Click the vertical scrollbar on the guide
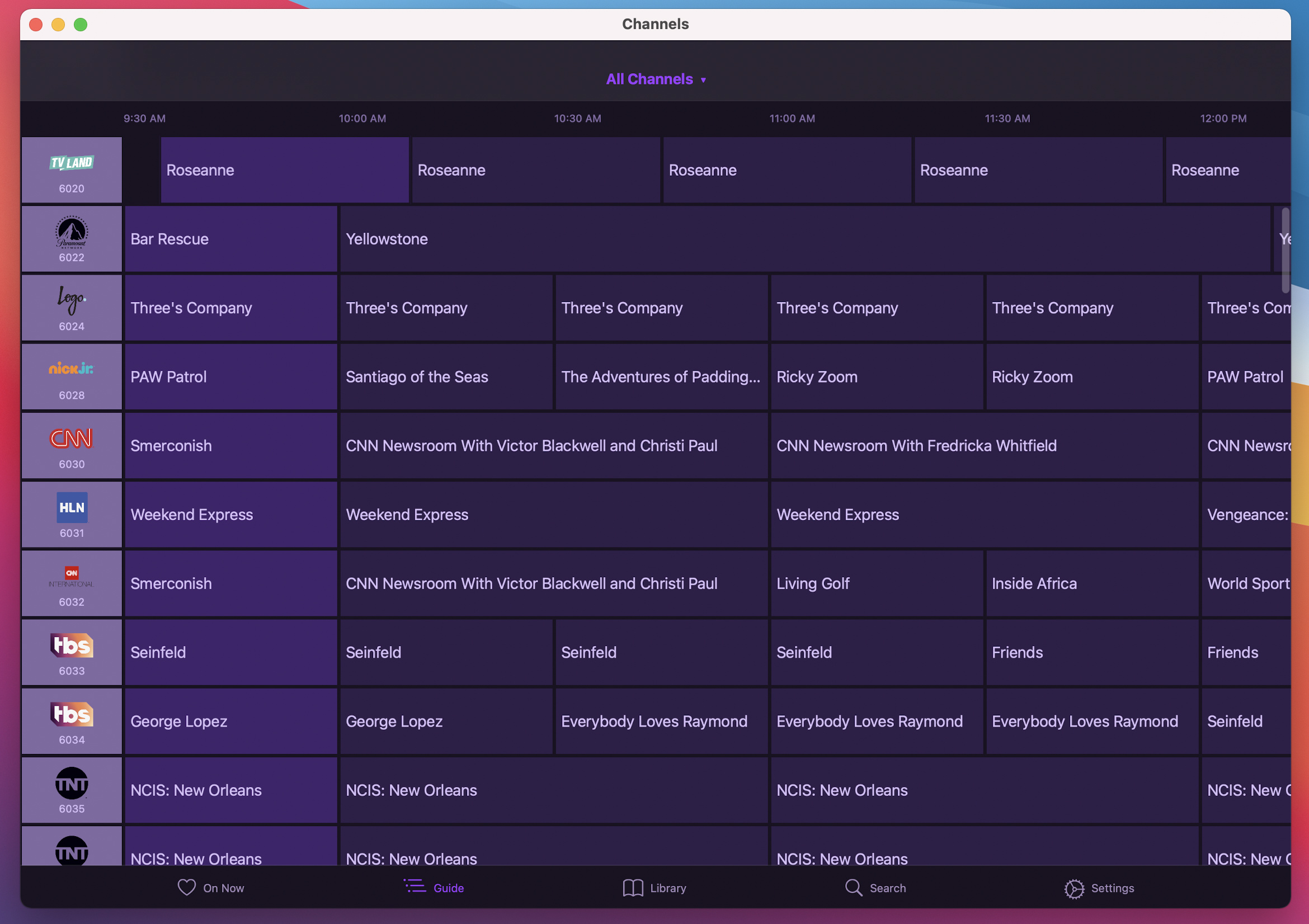The width and height of the screenshot is (1309, 924). point(1285,249)
